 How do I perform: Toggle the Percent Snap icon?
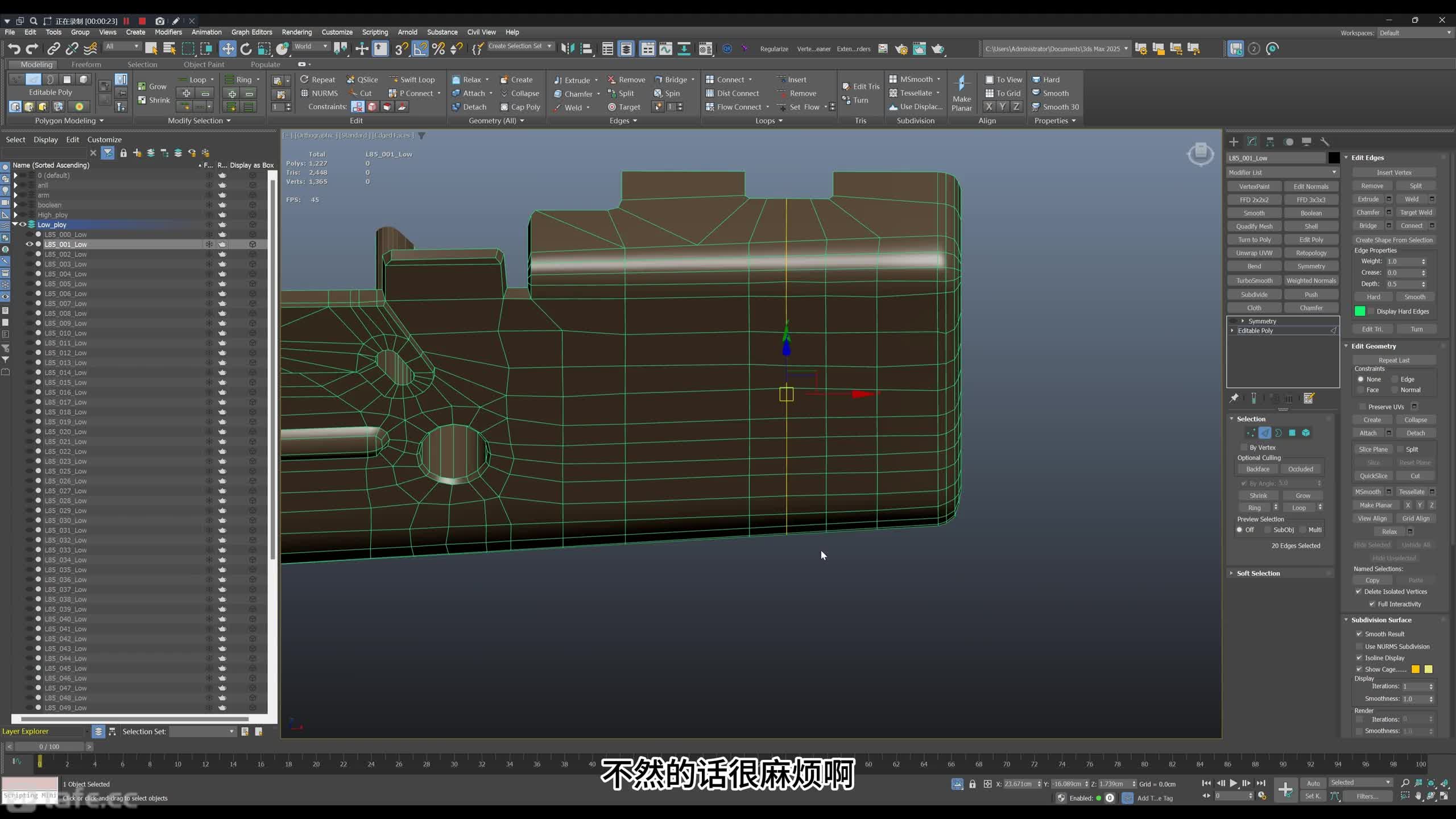(x=438, y=49)
